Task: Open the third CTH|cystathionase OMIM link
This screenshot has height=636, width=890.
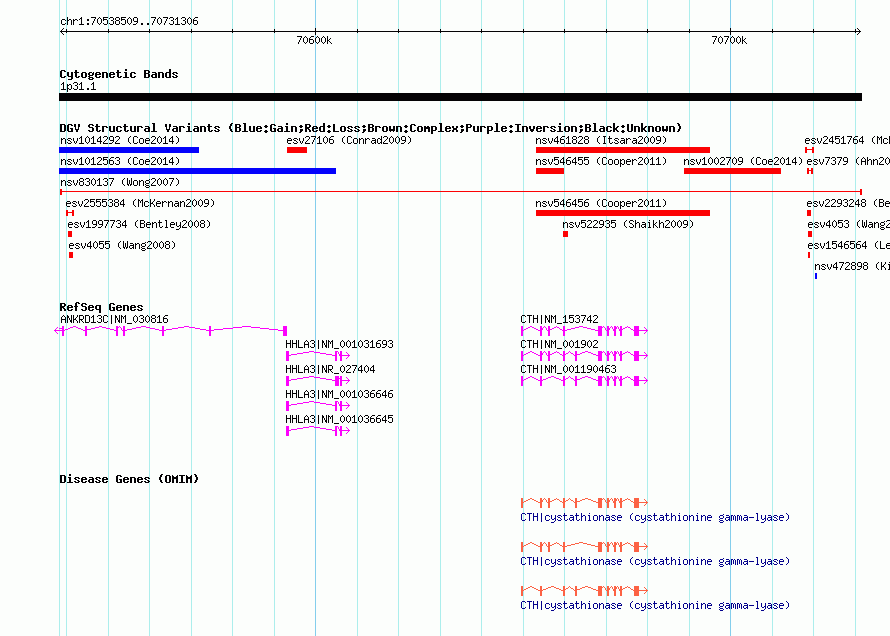Action: point(655,605)
